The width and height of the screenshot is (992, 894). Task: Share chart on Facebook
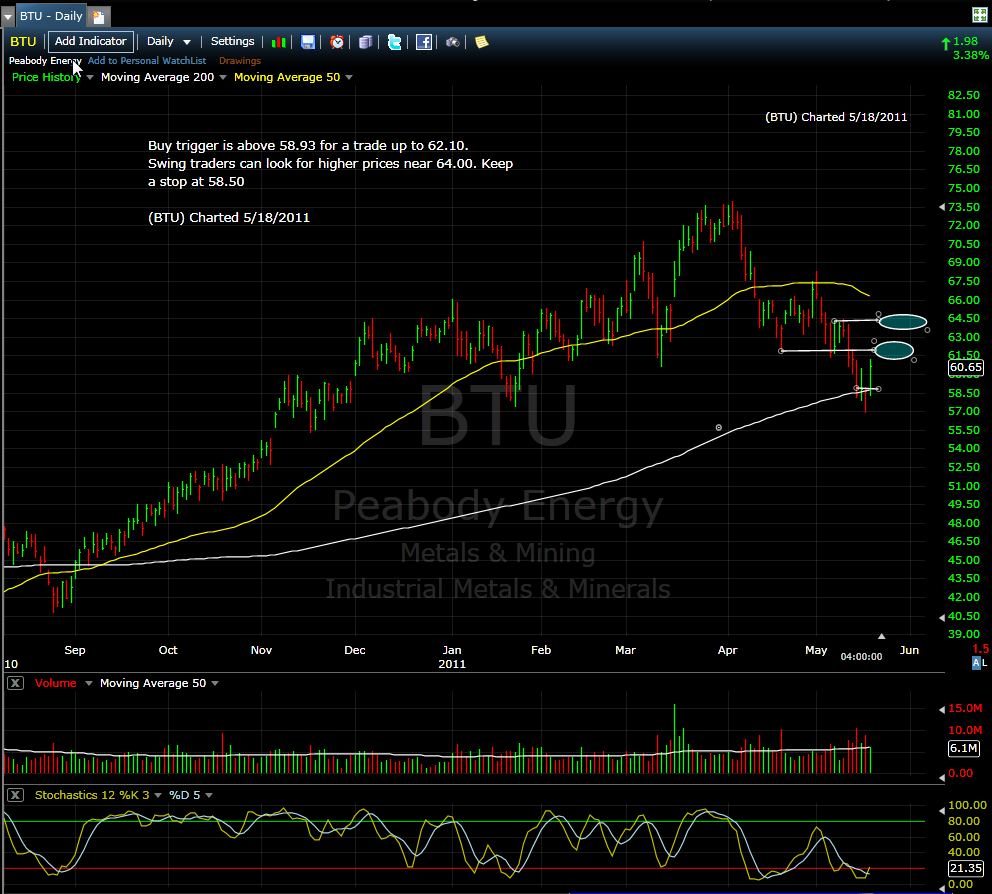click(x=424, y=42)
